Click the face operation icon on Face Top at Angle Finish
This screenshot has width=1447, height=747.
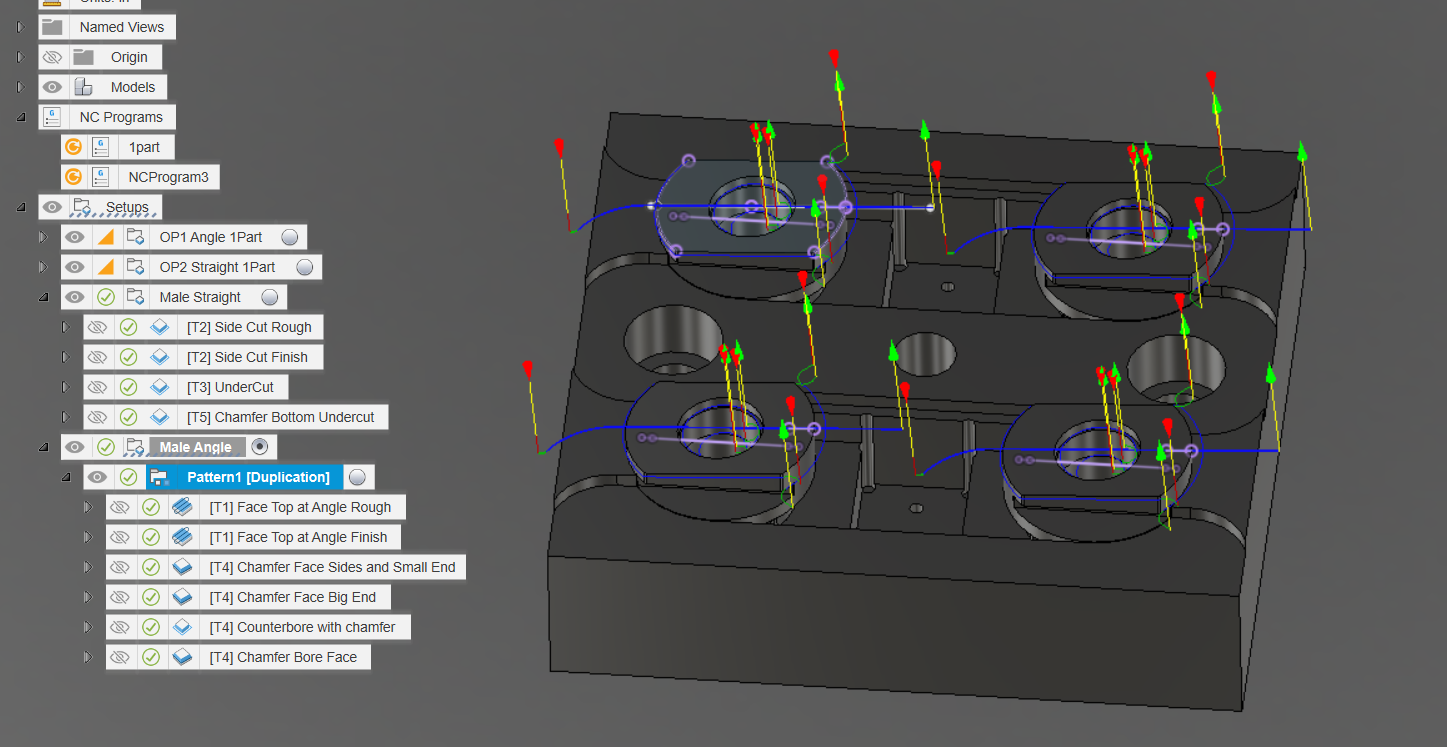coord(182,537)
